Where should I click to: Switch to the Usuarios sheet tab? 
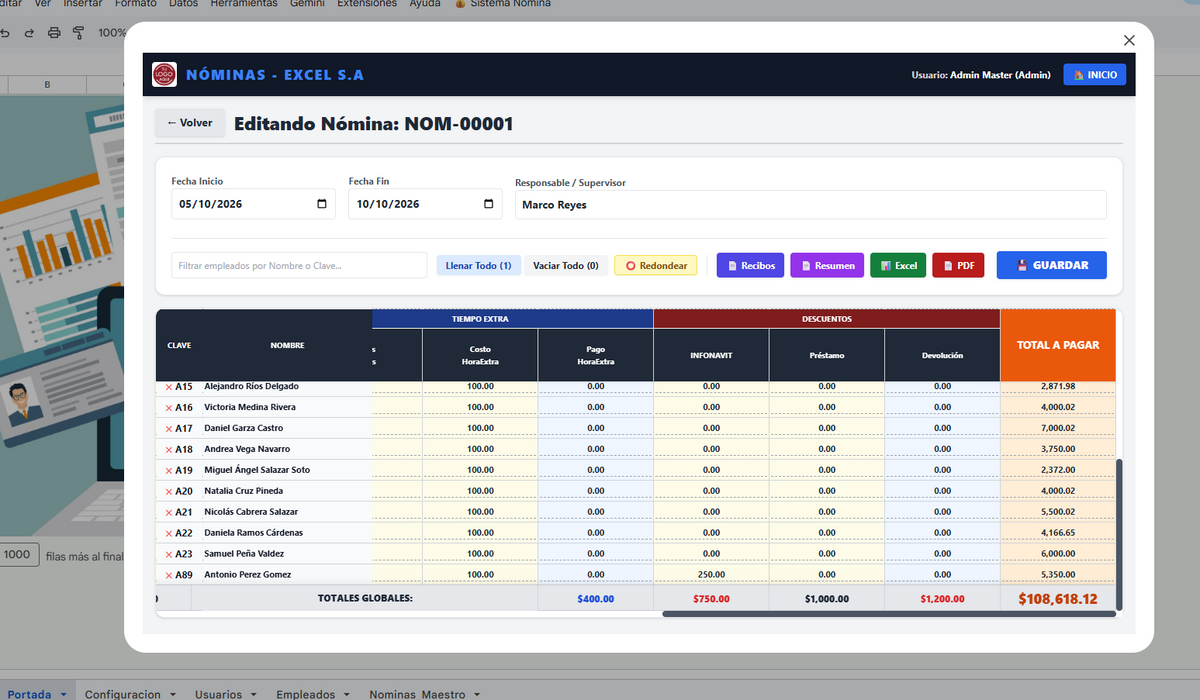point(218,694)
